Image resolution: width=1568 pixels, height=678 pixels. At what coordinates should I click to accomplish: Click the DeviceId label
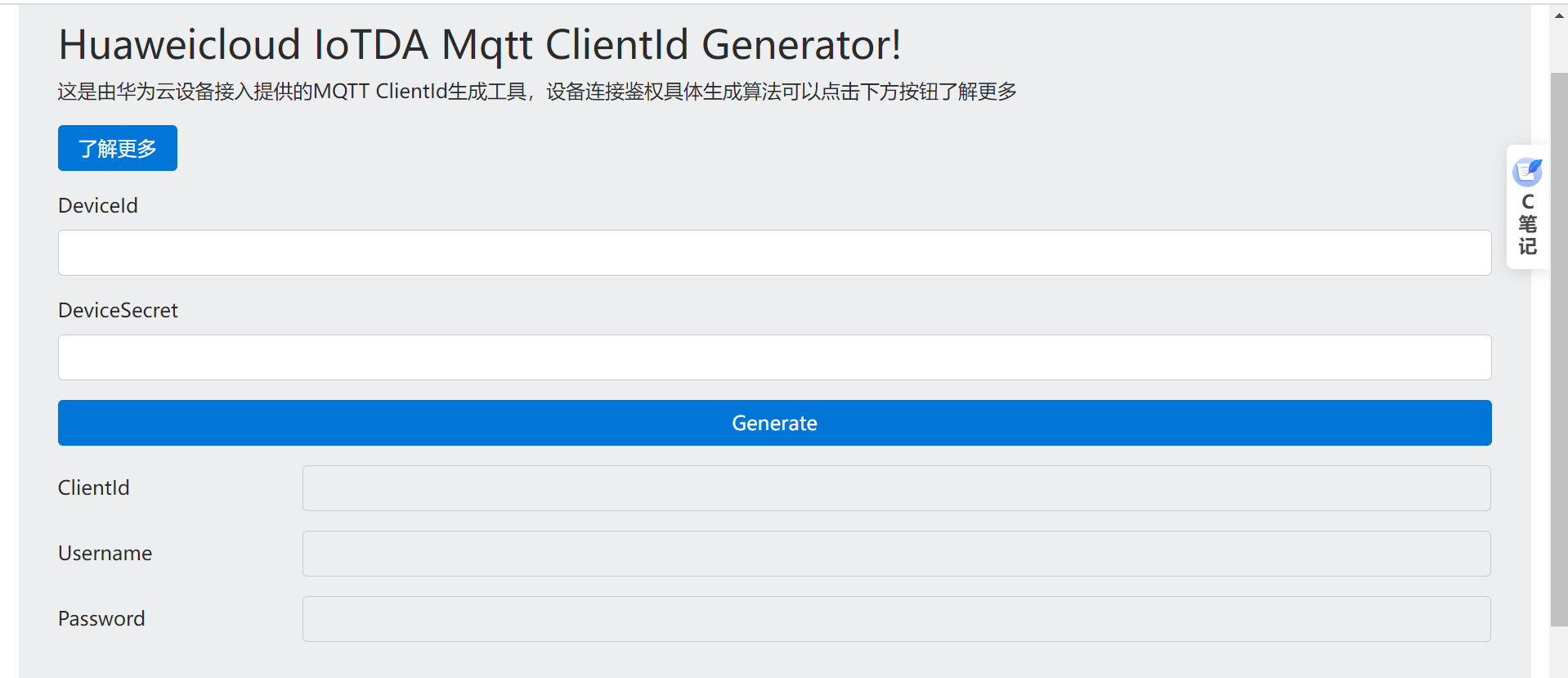click(98, 205)
